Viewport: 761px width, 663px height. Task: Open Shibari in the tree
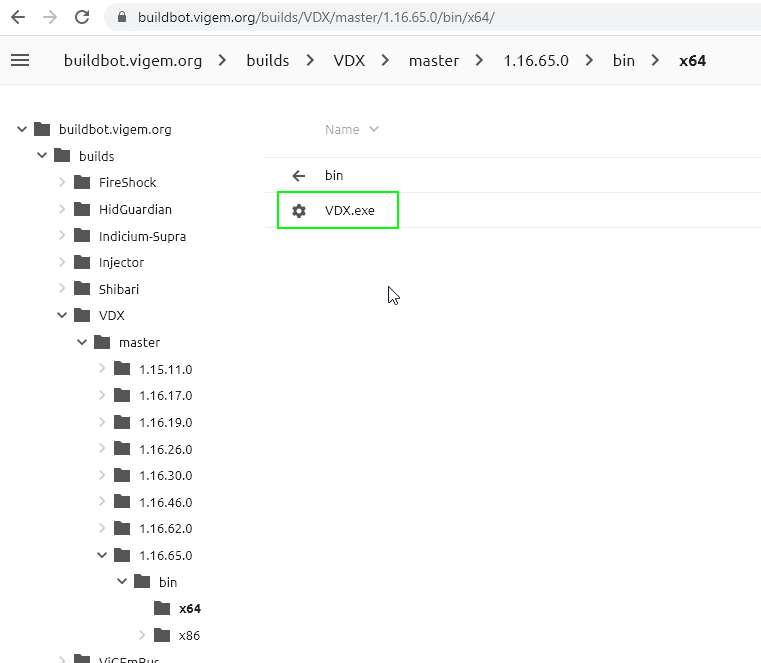[x=119, y=289]
